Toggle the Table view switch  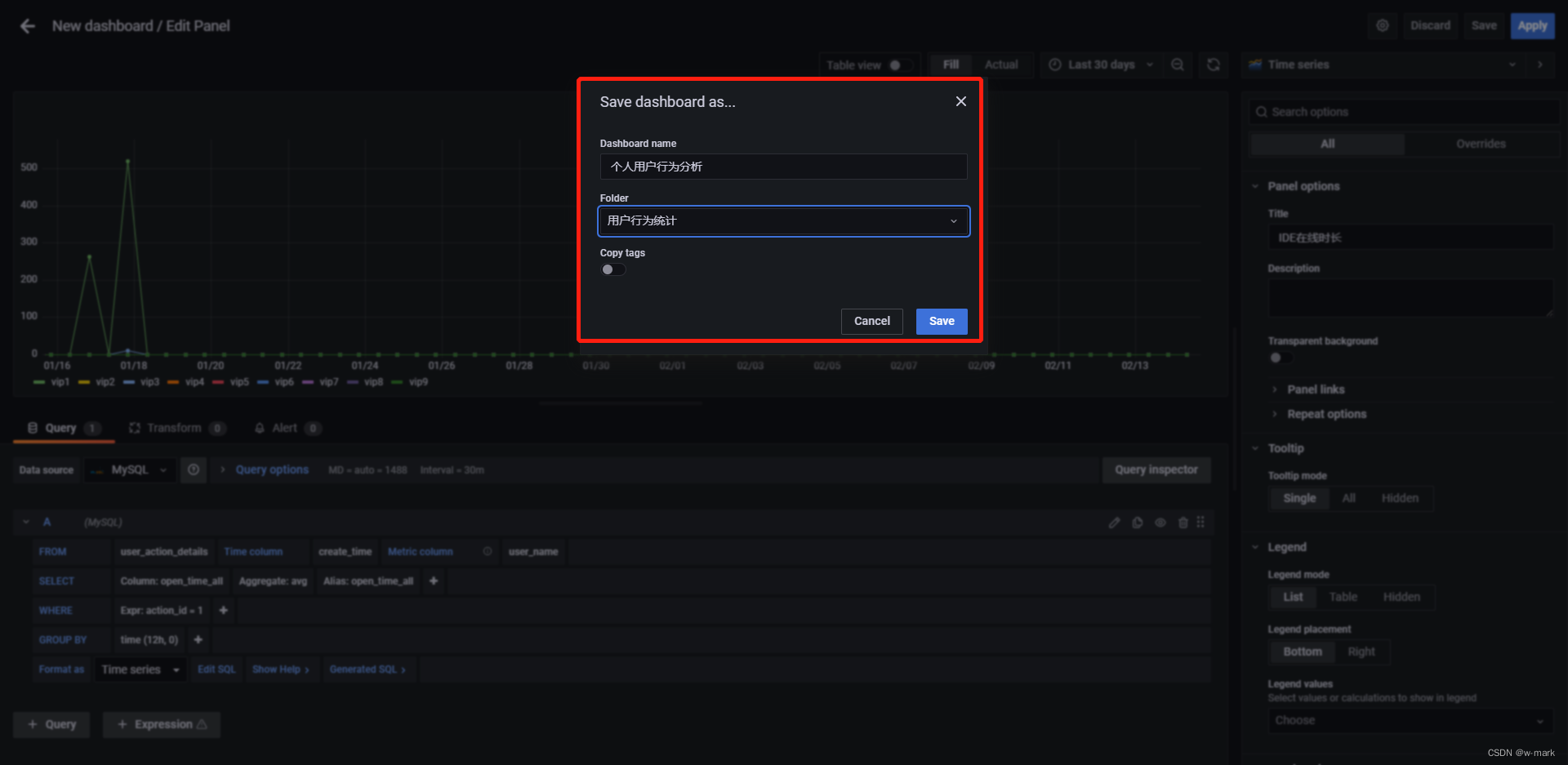click(x=900, y=65)
